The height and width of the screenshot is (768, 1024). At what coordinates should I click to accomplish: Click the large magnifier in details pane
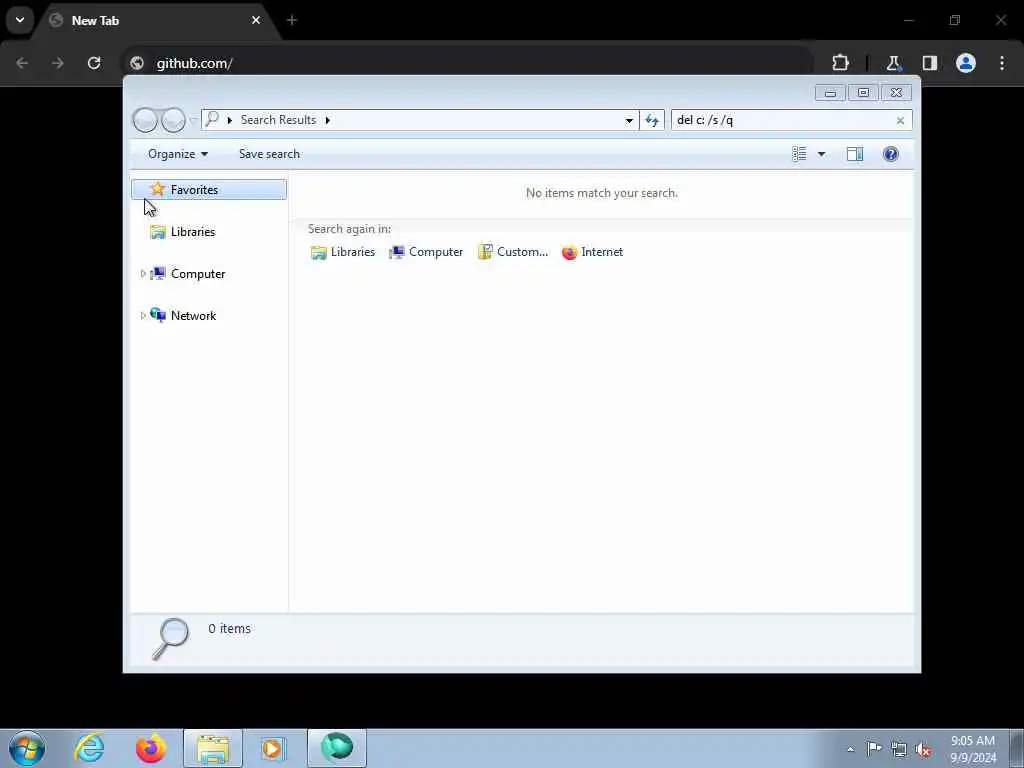(x=170, y=639)
